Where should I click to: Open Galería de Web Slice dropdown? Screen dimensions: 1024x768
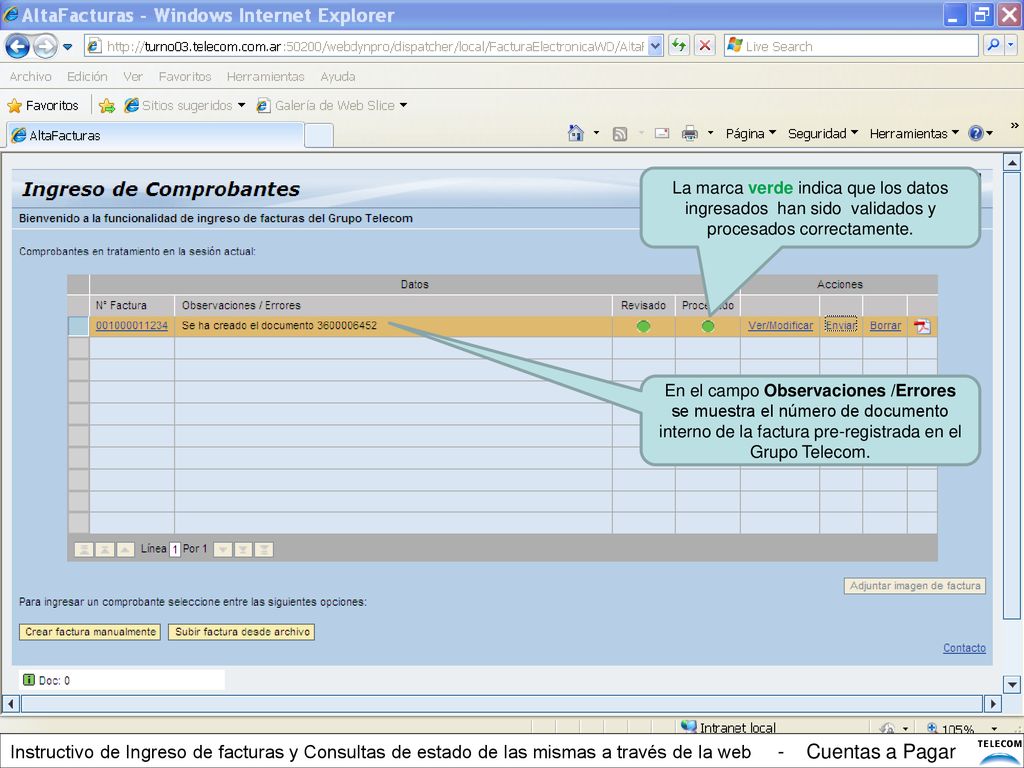(x=332, y=105)
